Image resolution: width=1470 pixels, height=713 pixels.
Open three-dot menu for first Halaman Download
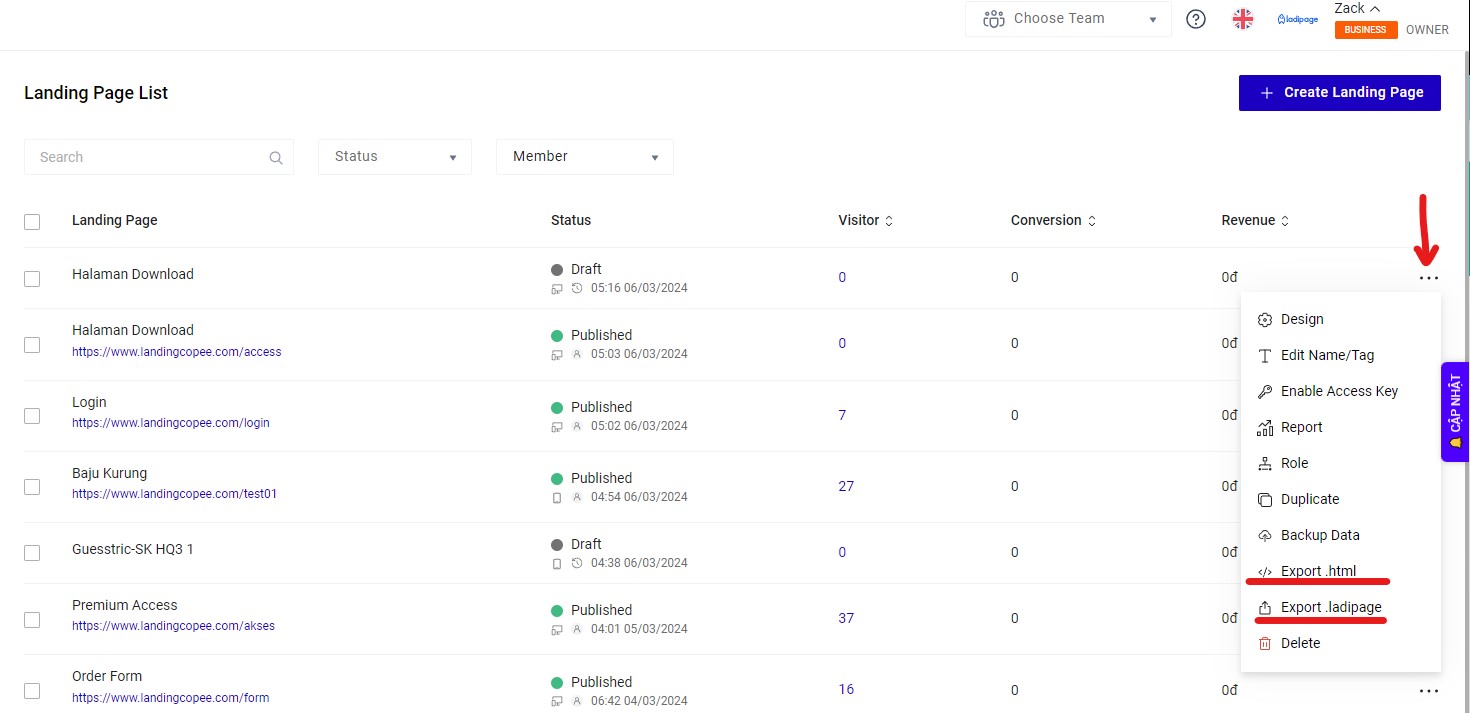click(1429, 278)
